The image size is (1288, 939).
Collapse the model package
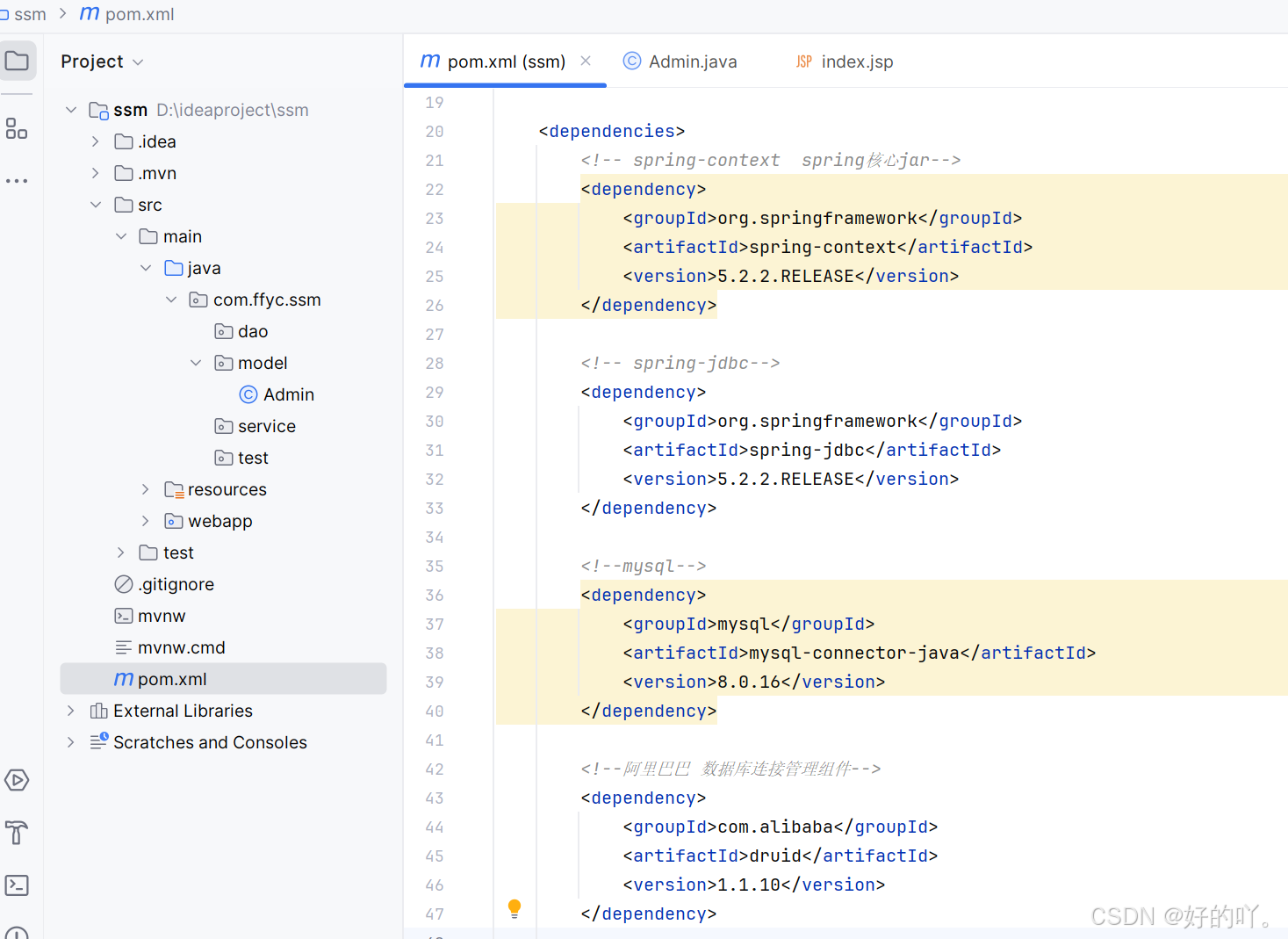pos(196,363)
